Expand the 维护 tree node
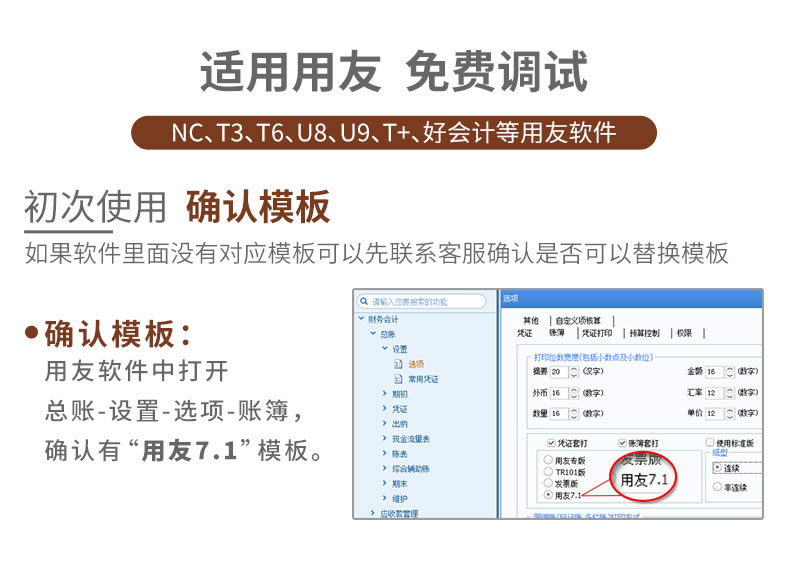Viewport: 790px width, 570px height. pos(385,498)
